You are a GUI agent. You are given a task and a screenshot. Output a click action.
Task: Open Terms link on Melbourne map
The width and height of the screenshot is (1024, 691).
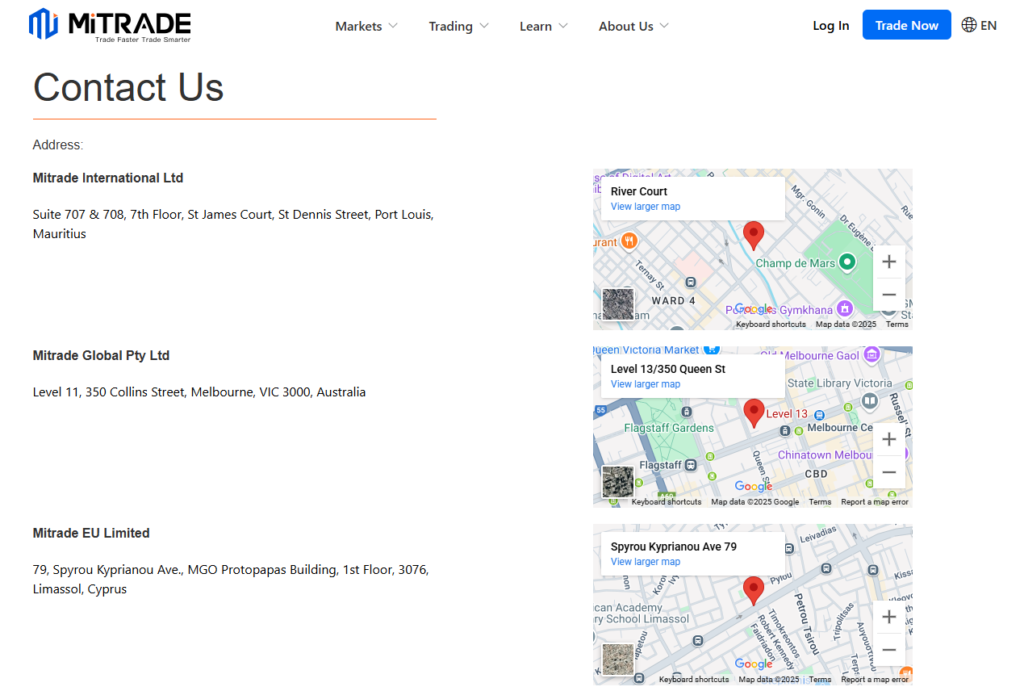[x=820, y=502]
